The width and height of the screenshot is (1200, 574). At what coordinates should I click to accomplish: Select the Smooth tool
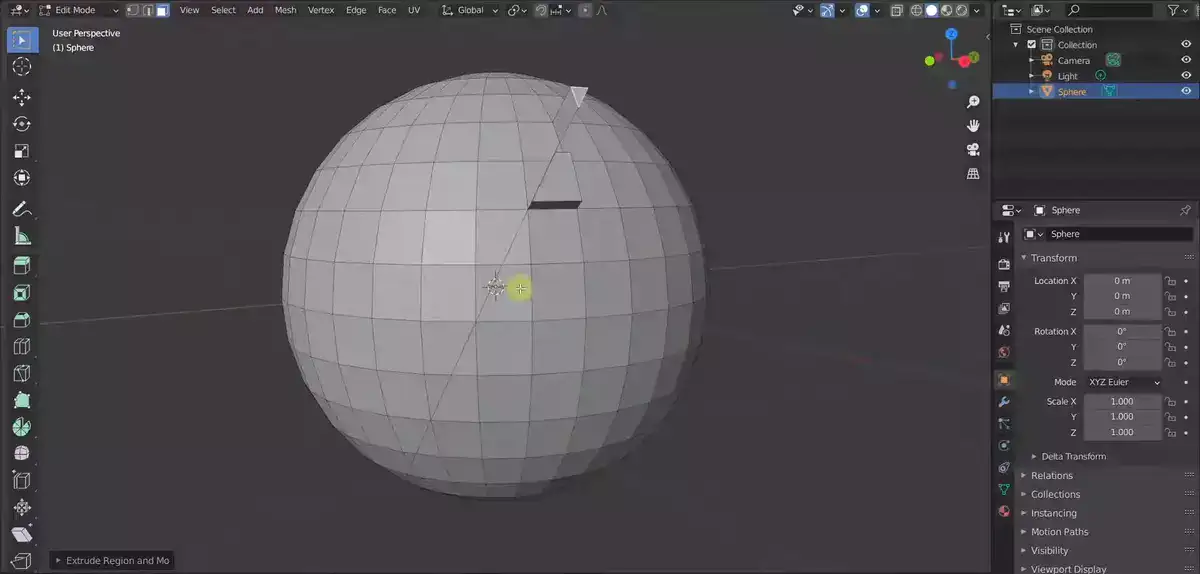[x=21, y=454]
